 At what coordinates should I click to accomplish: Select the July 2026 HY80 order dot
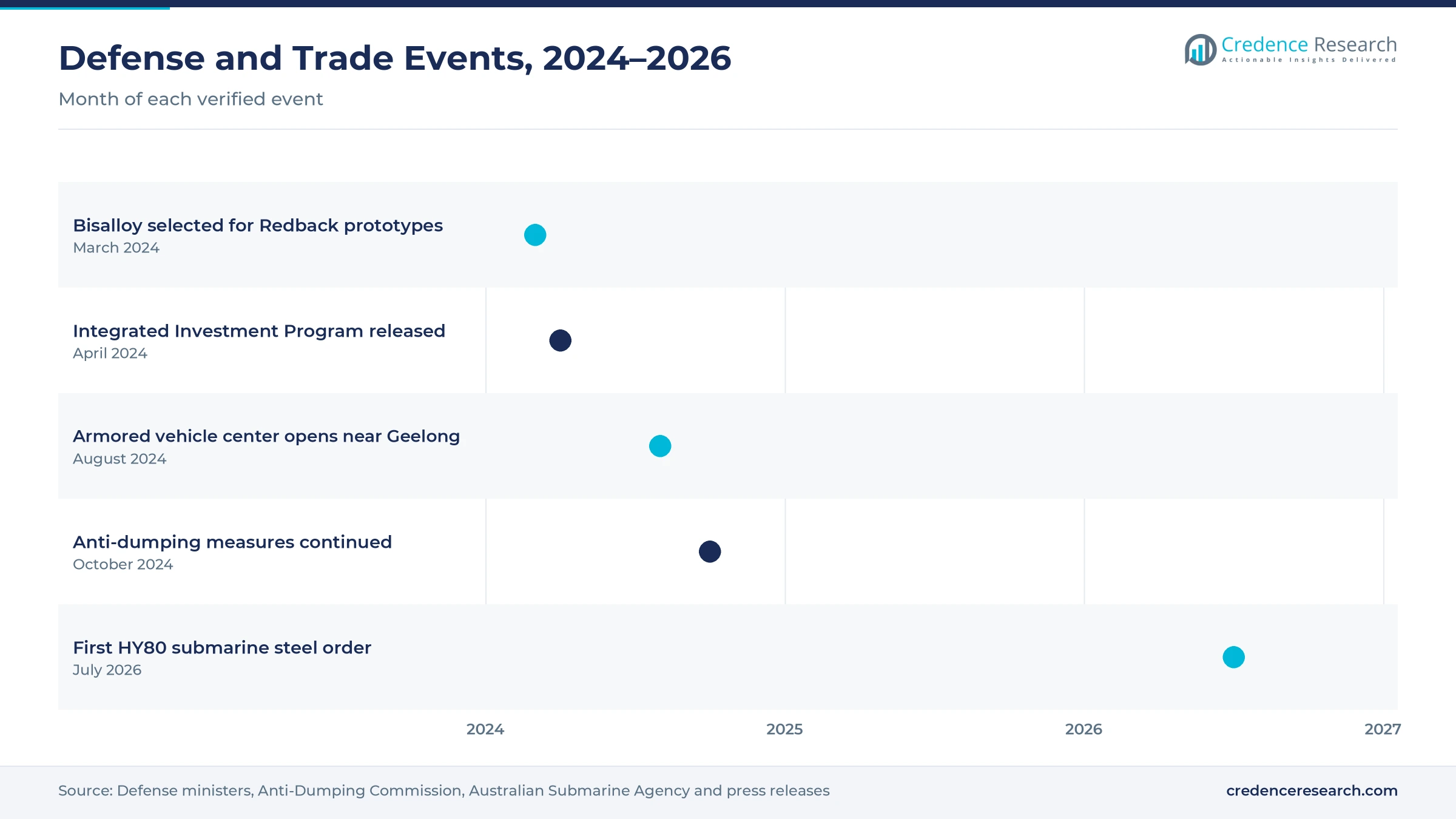1233,657
